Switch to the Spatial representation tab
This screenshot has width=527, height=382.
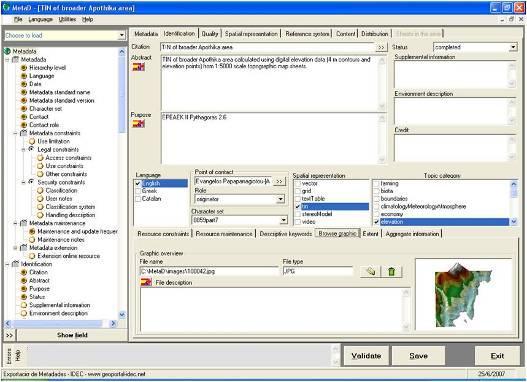[251, 34]
